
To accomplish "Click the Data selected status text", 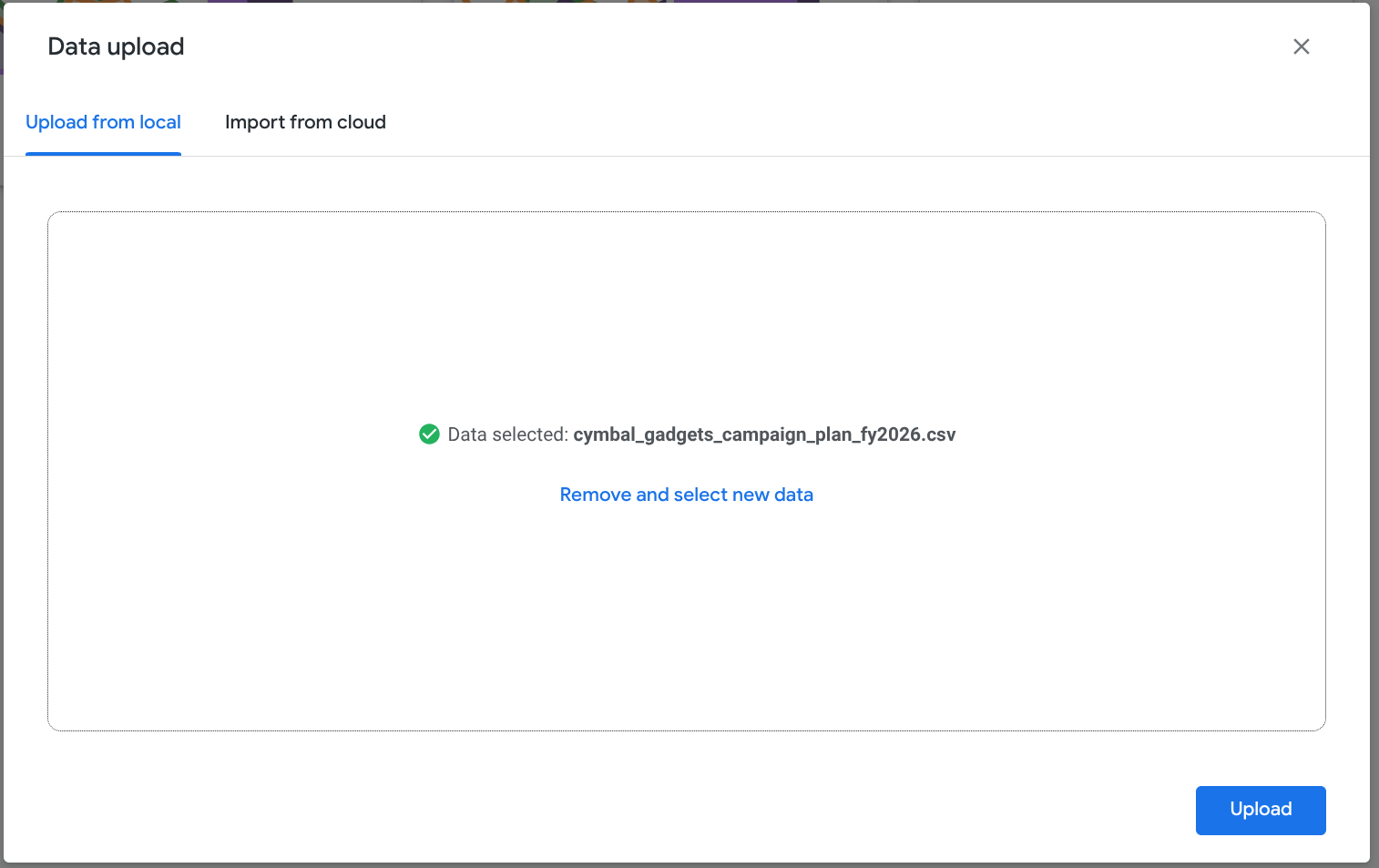I will (507, 434).
